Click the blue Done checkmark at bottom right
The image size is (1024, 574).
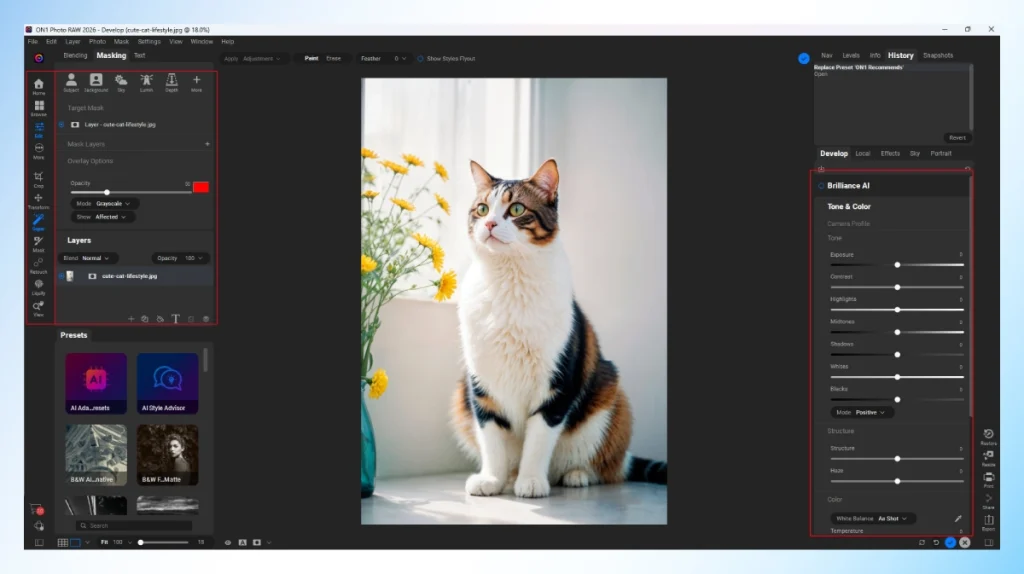pyautogui.click(x=950, y=543)
